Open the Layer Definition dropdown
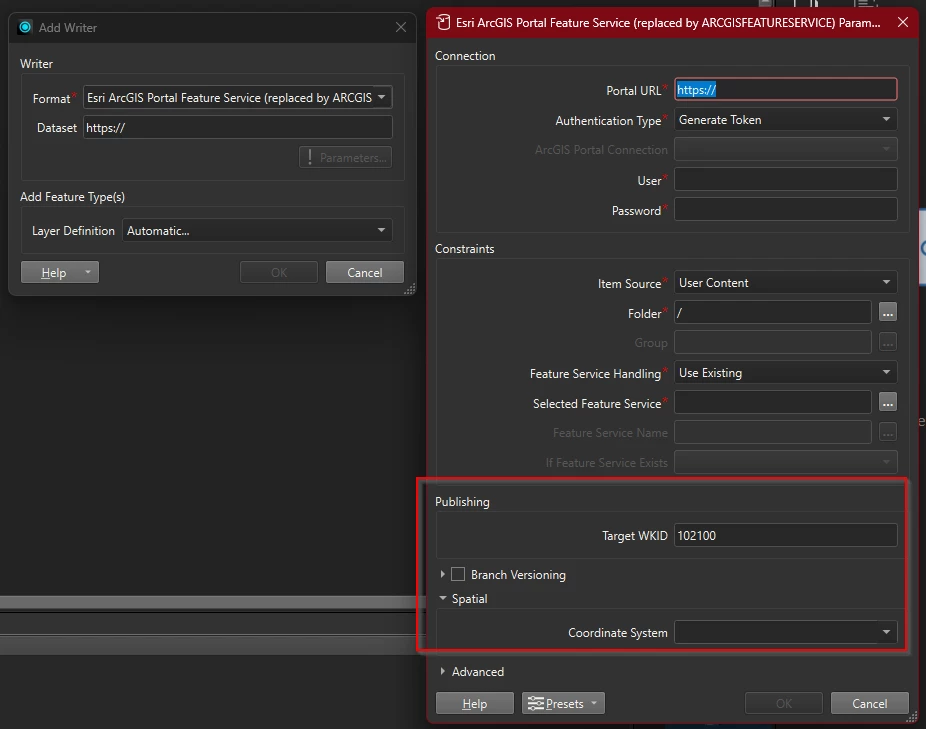The image size is (926, 729). [257, 230]
